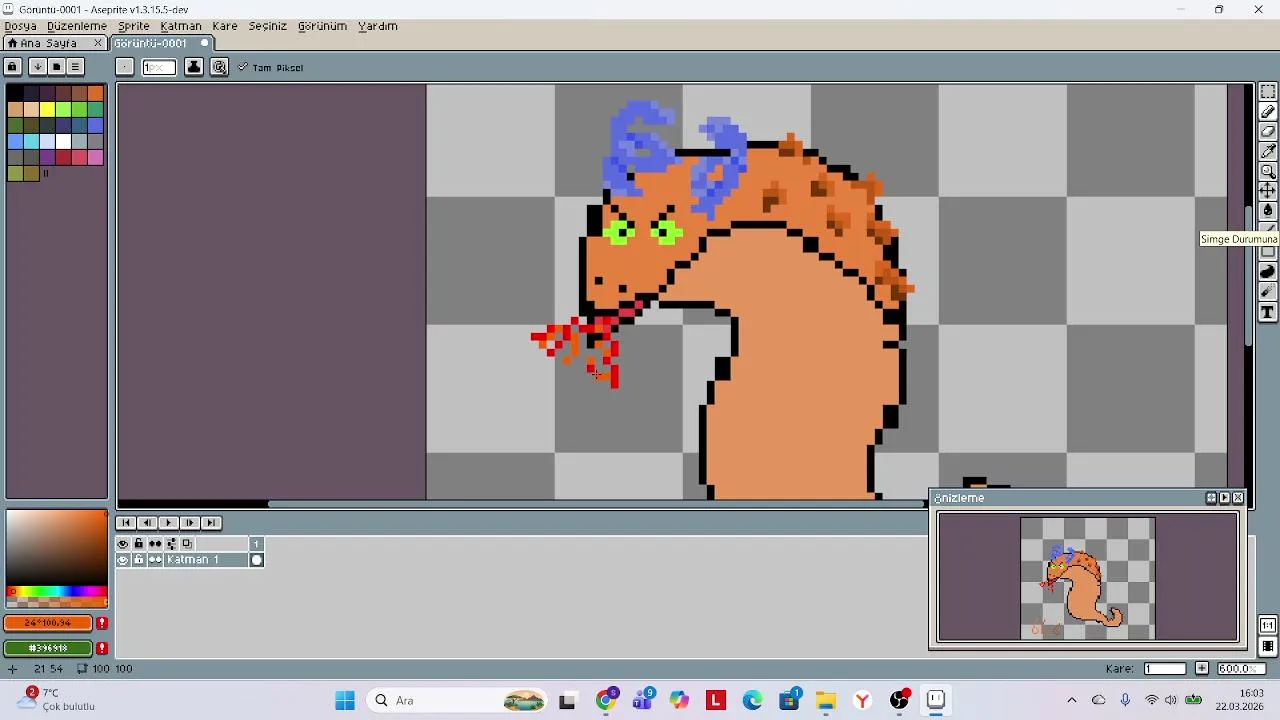Screen dimensions: 1280x720
Task: Play the animation in the Önizleme window
Action: pyautogui.click(x=1224, y=498)
